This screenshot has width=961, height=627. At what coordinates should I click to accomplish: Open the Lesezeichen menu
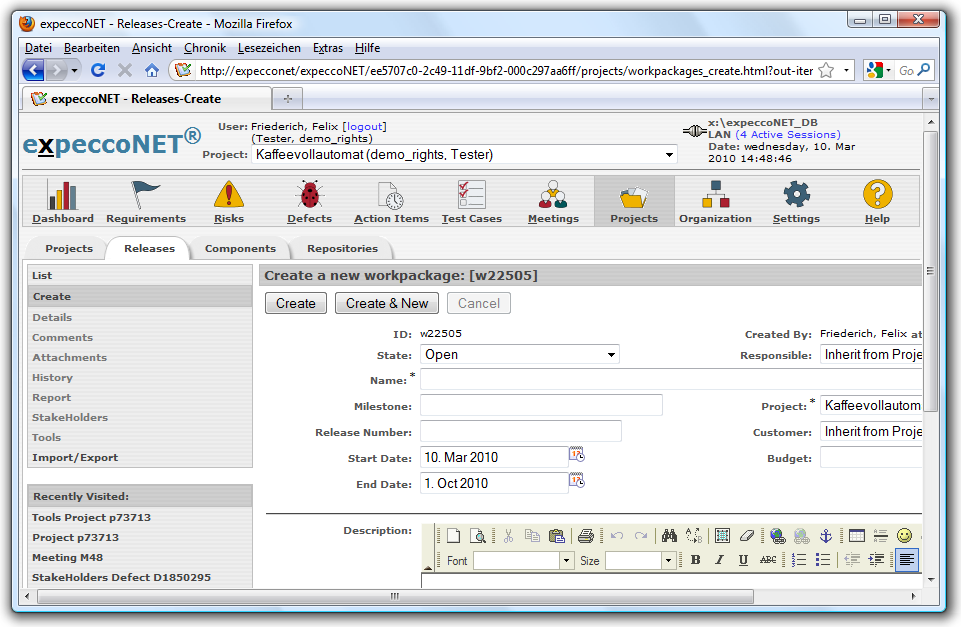[270, 48]
